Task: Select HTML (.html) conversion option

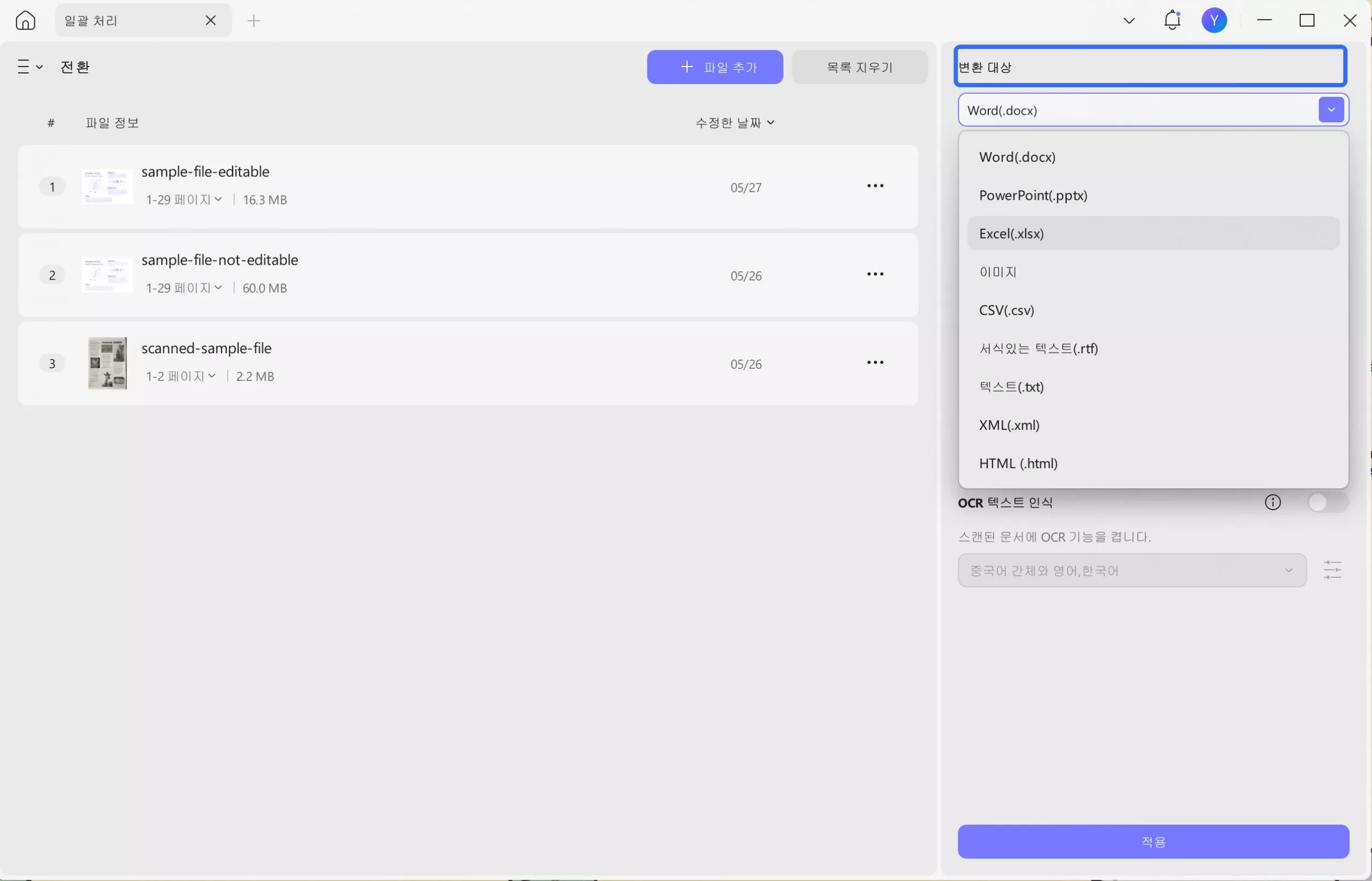Action: pyautogui.click(x=1018, y=464)
